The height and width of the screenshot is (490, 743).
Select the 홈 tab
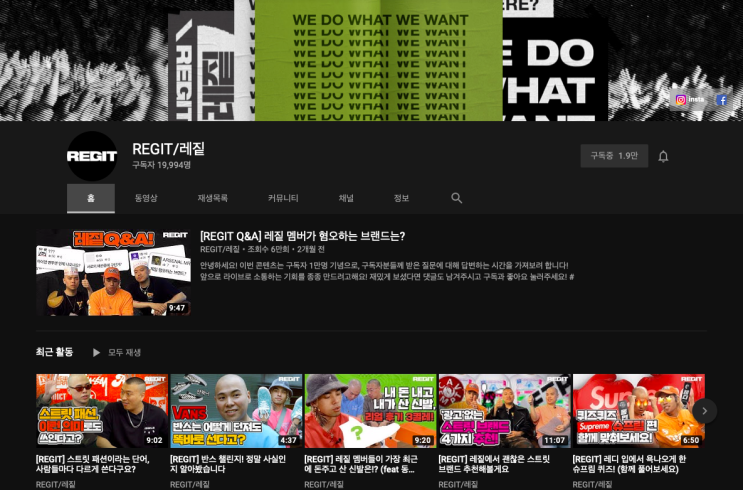91,198
